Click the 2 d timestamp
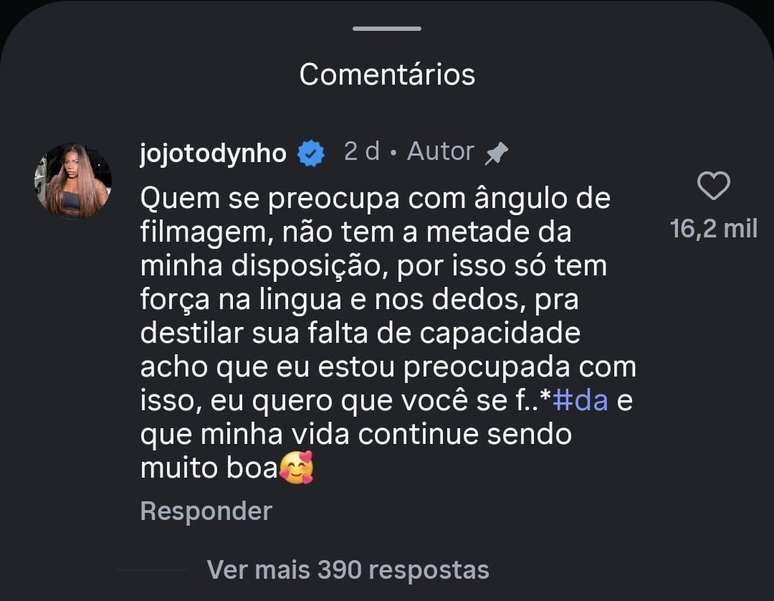The height and width of the screenshot is (601, 774). point(361,152)
